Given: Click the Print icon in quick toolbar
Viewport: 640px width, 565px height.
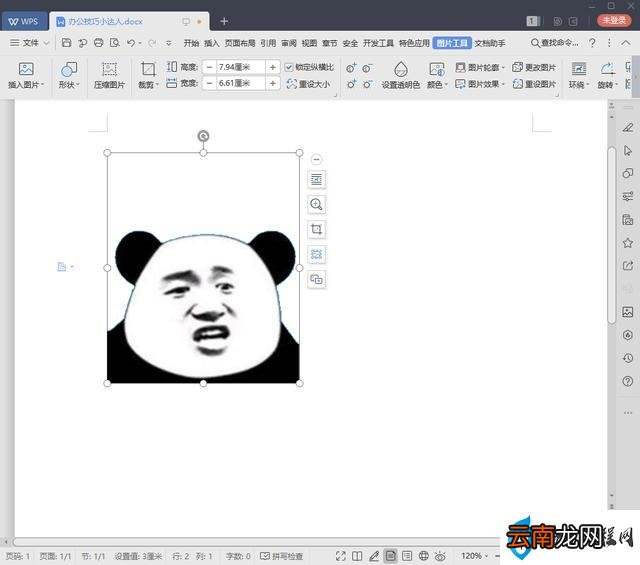Looking at the screenshot, I should [x=98, y=43].
